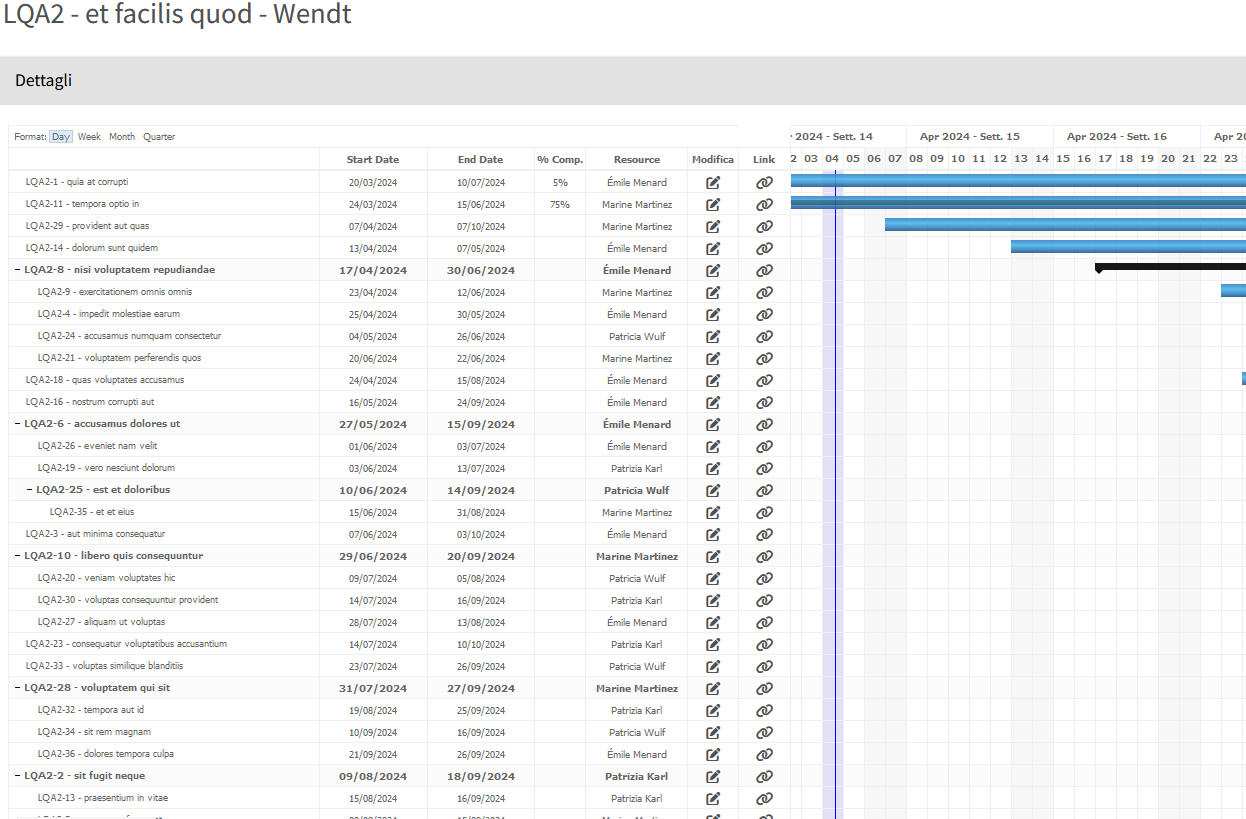1246x819 pixels.
Task: Click the Dettagli section header
Action: (x=623, y=81)
